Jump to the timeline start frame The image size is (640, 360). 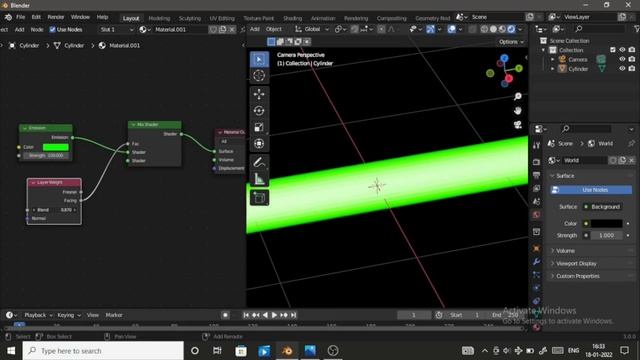click(246, 315)
